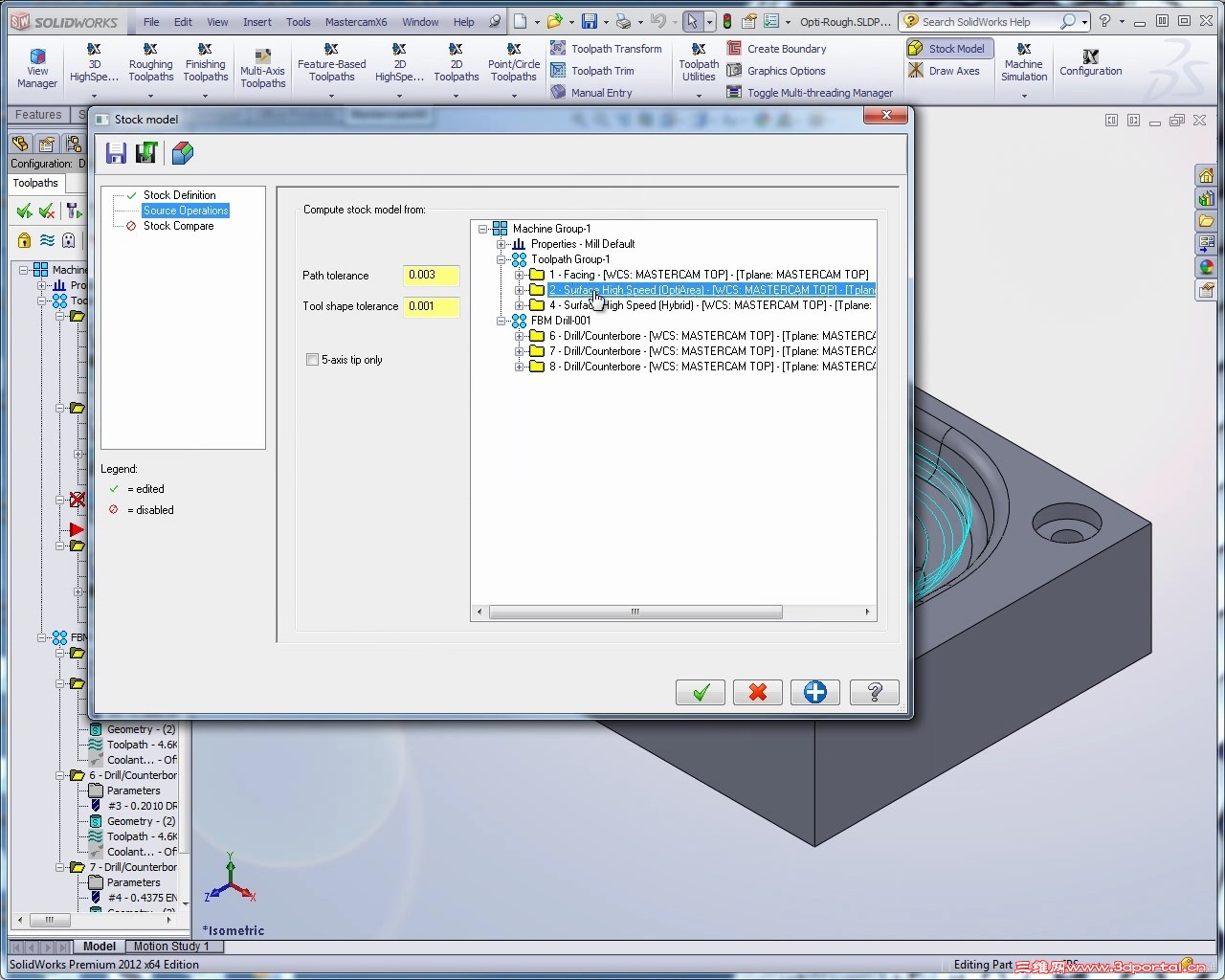Screen dimensions: 1225x980
Task: Open Roughing Toolpaths menu
Action: click(151, 65)
